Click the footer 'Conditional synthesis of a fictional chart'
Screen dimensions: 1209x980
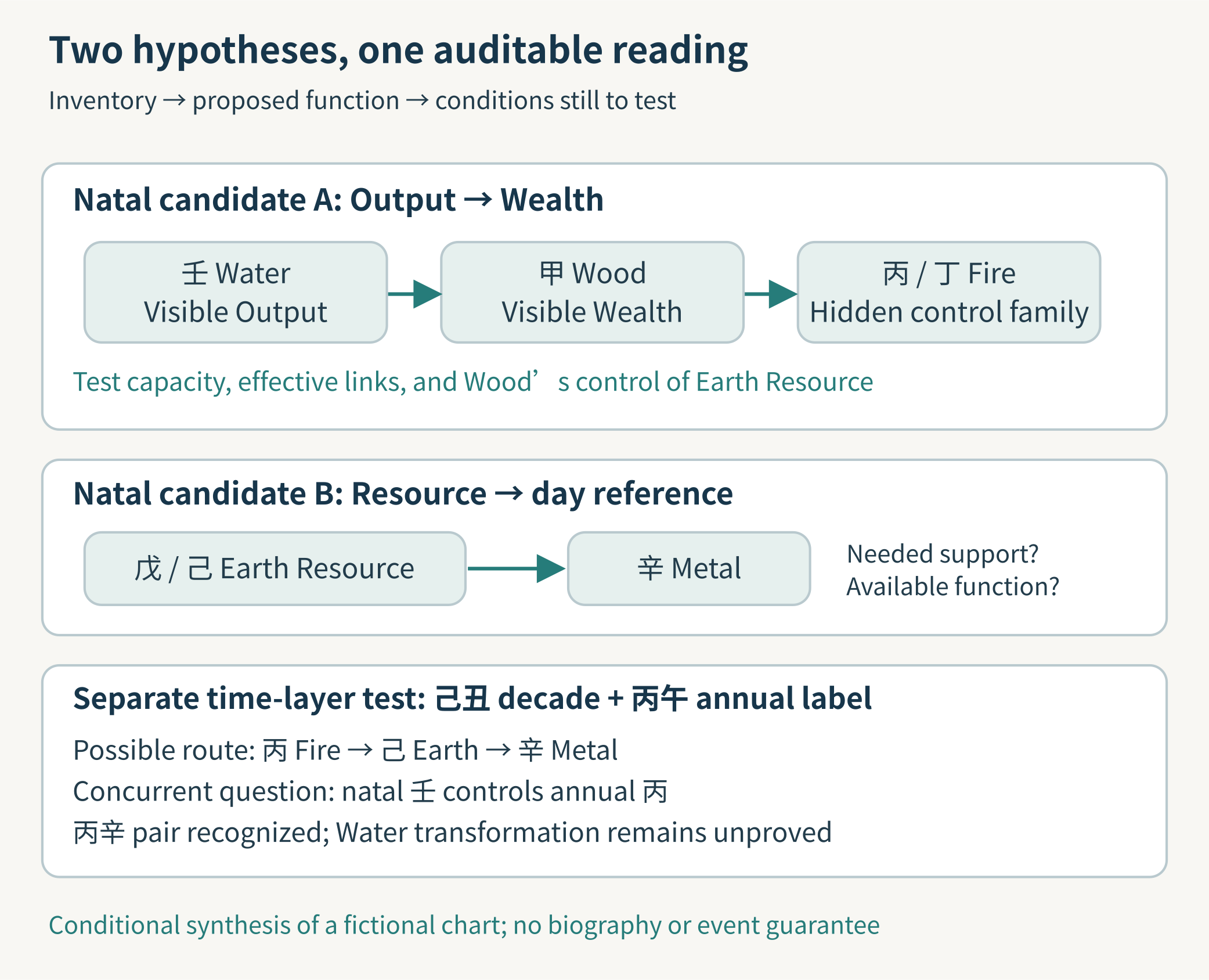464,925
